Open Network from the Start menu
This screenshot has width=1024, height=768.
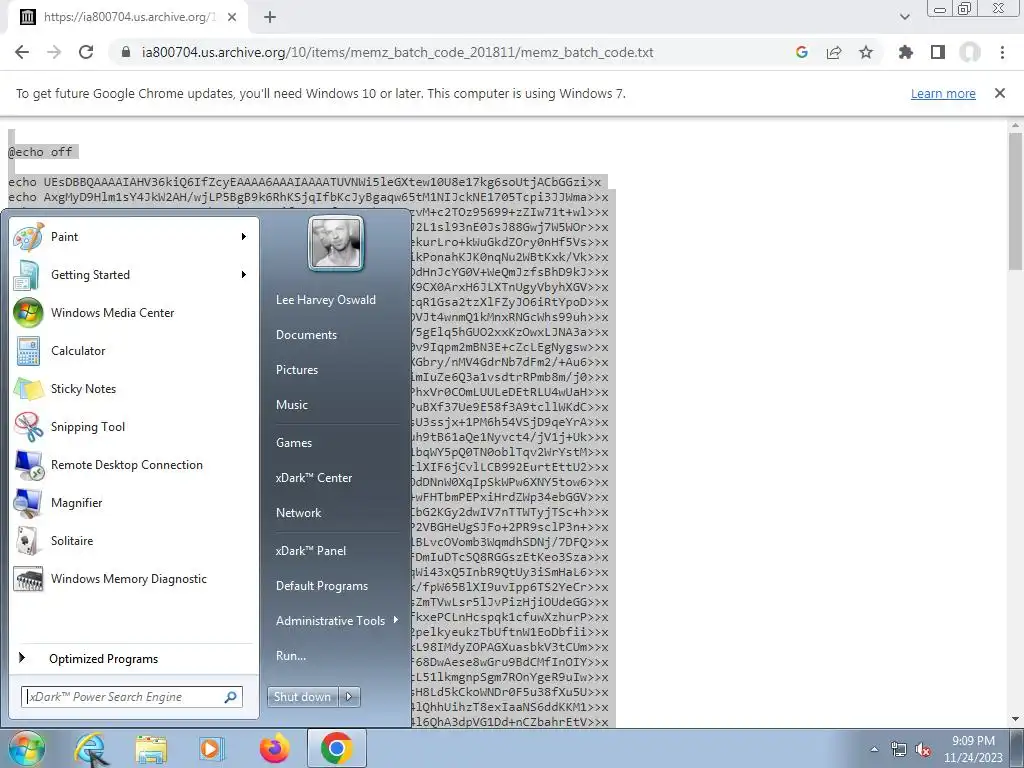point(298,513)
